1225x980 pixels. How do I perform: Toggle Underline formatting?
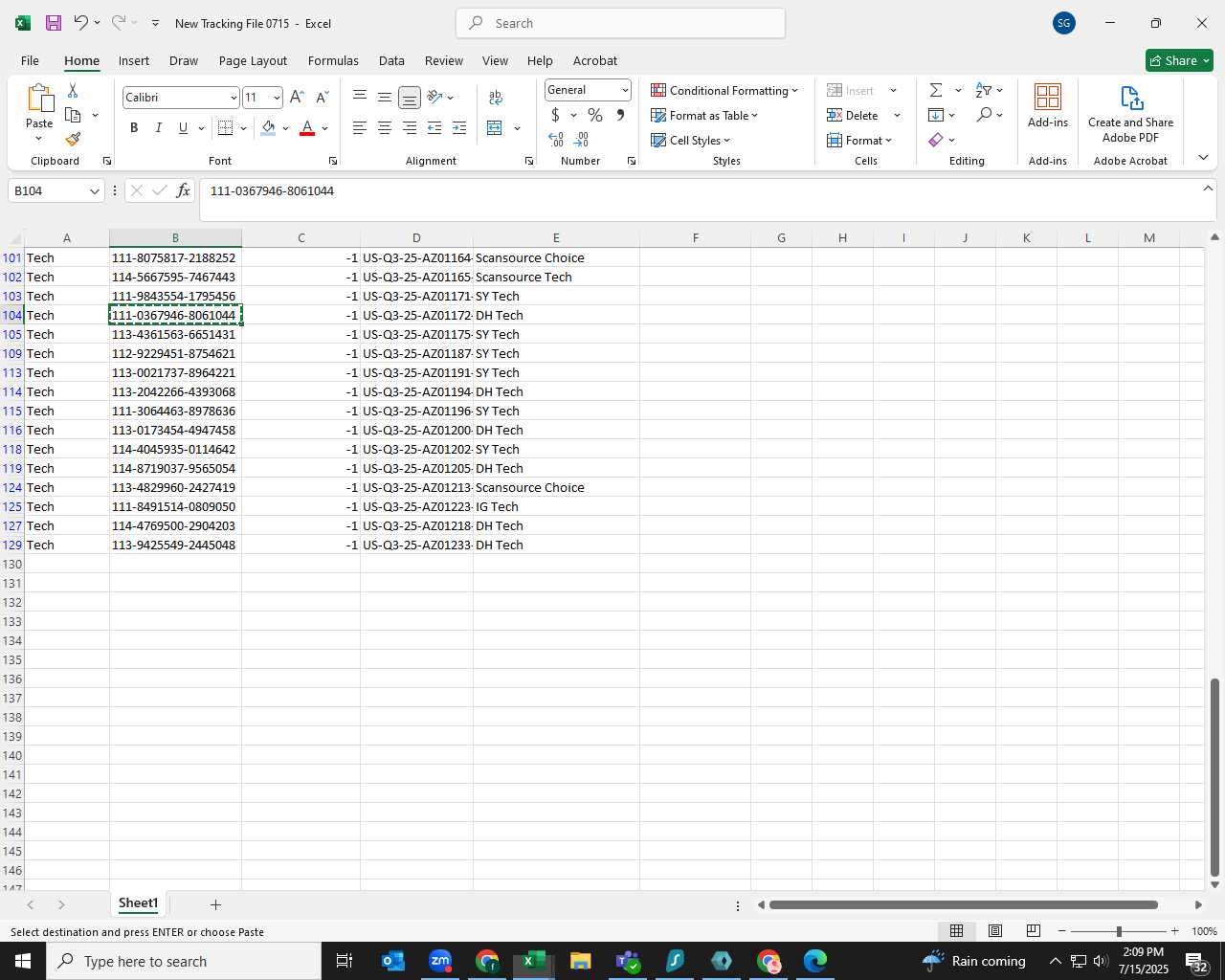tap(183, 128)
